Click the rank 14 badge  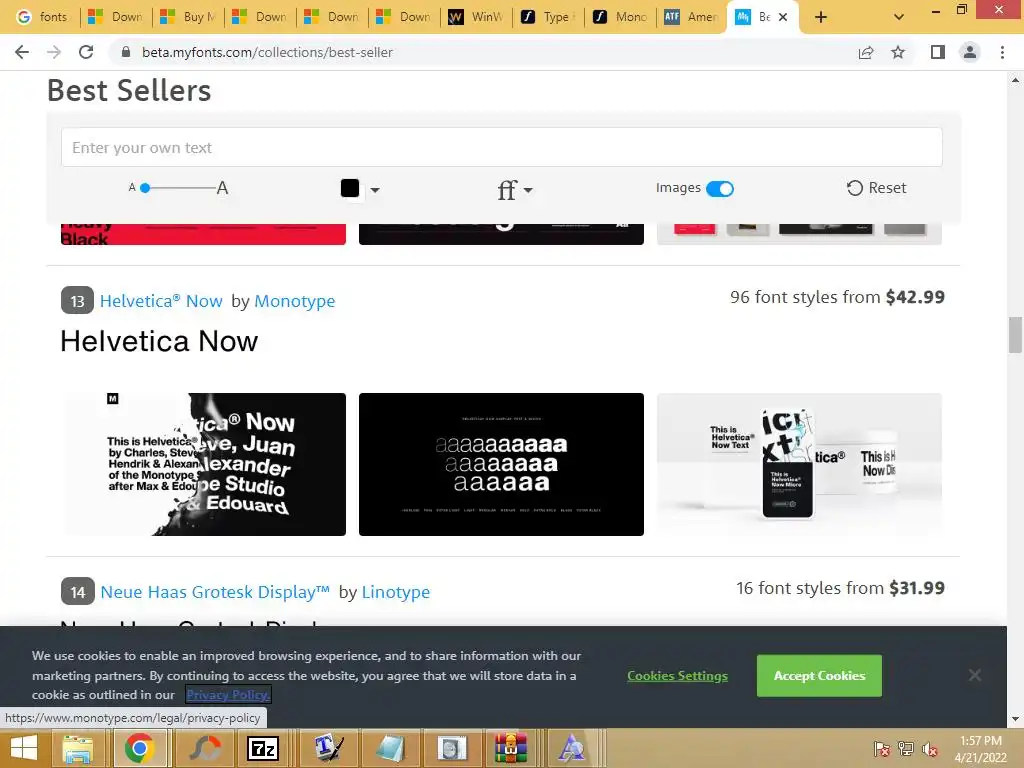point(78,592)
